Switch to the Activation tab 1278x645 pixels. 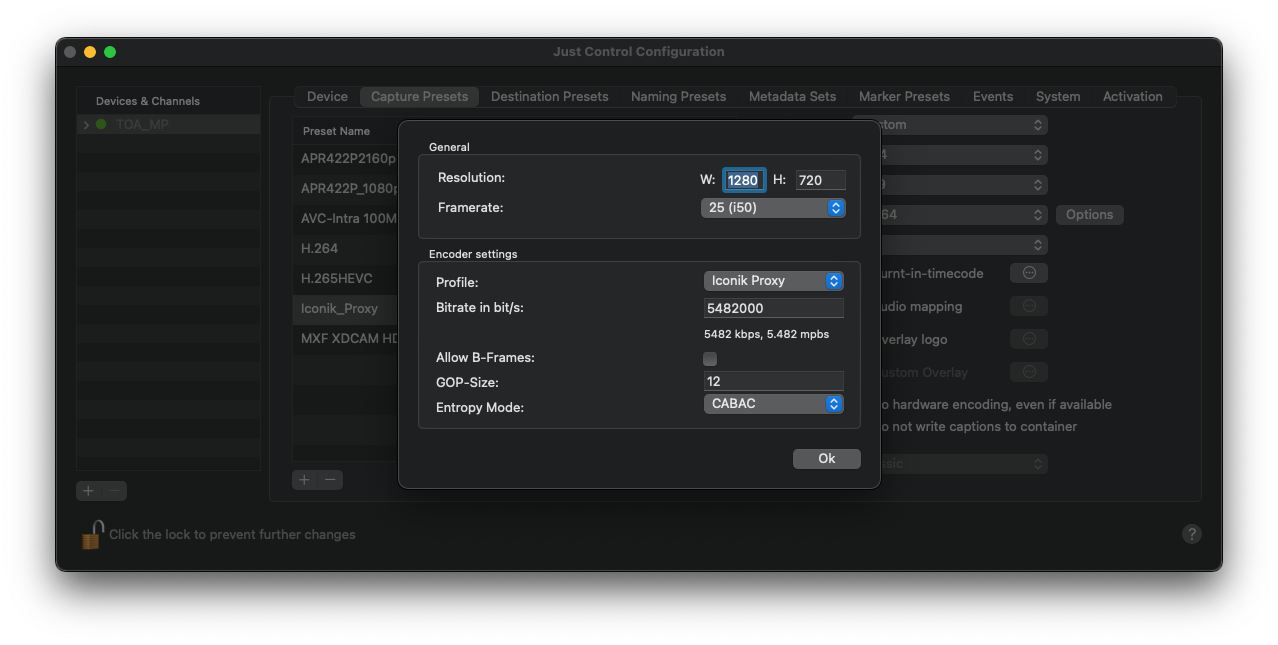point(1132,97)
